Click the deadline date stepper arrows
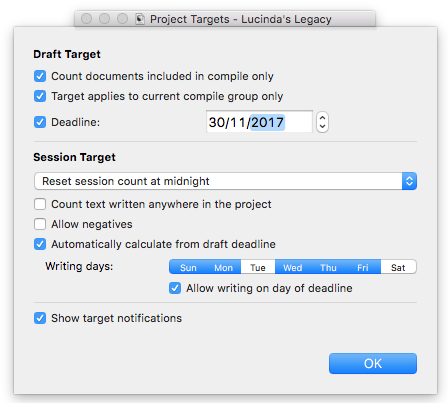The width and height of the screenshot is (448, 403). 322,122
